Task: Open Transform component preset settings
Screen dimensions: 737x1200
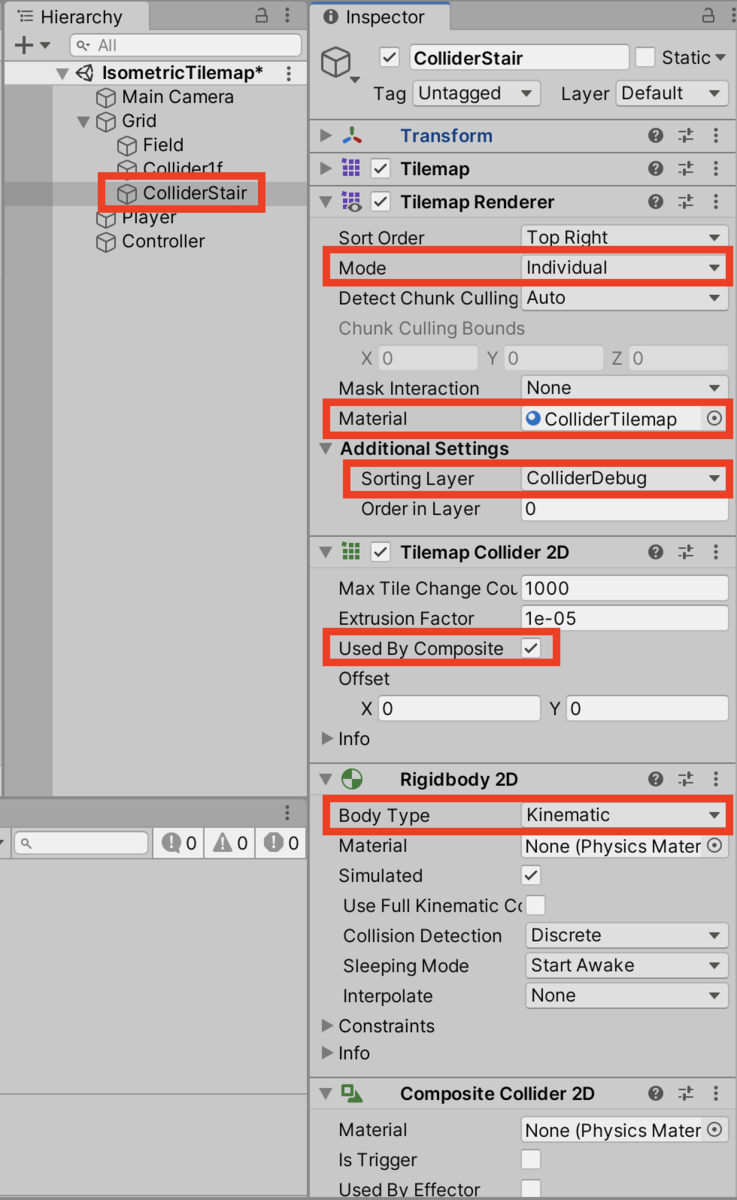Action: coord(686,136)
